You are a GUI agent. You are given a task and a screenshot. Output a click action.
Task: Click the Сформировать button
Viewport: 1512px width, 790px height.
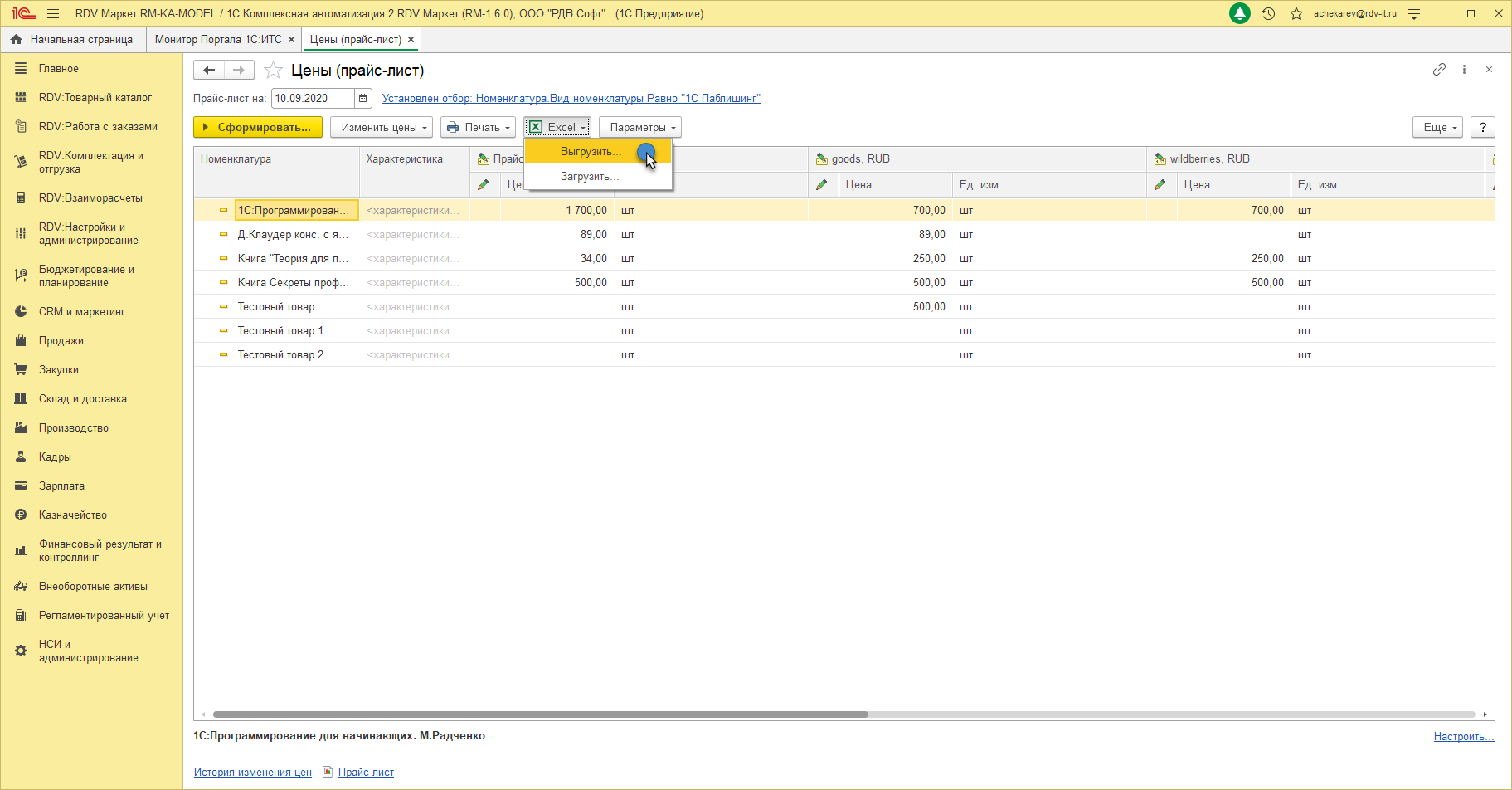click(257, 128)
